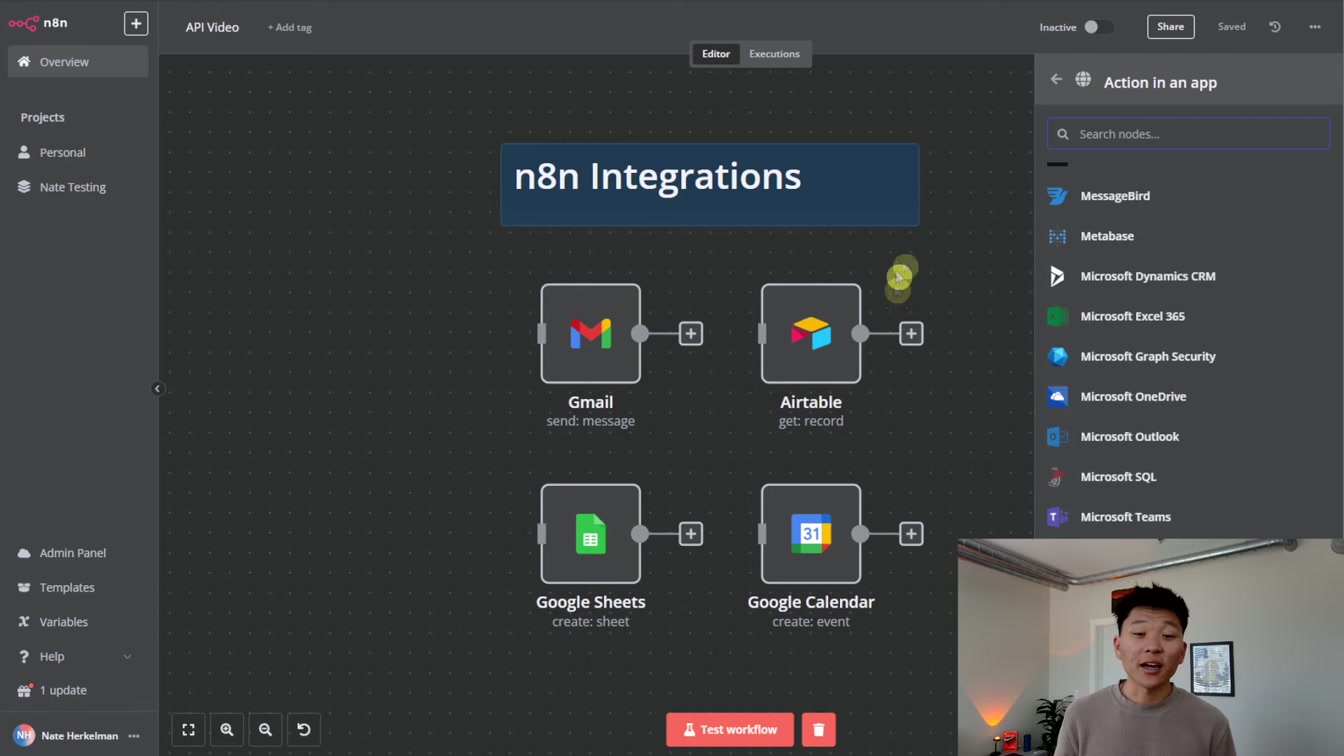The height and width of the screenshot is (756, 1344).
Task: View the 1 update notice
Action: pyautogui.click(x=78, y=691)
